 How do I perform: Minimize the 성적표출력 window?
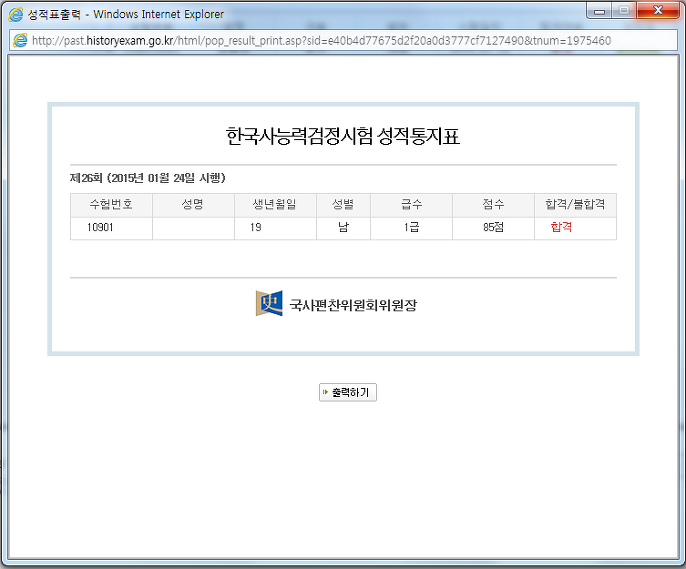coord(599,11)
